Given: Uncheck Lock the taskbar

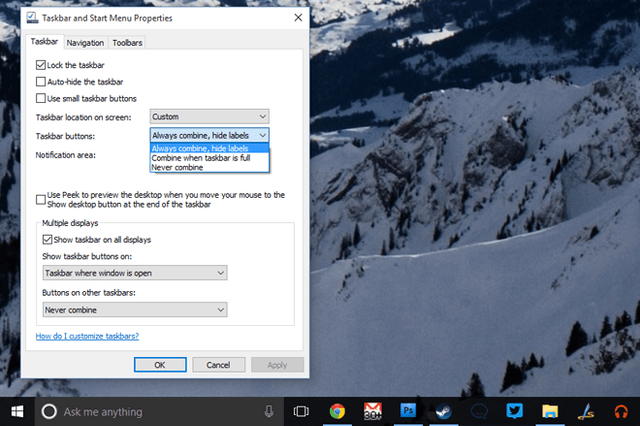Looking at the screenshot, I should (40, 65).
